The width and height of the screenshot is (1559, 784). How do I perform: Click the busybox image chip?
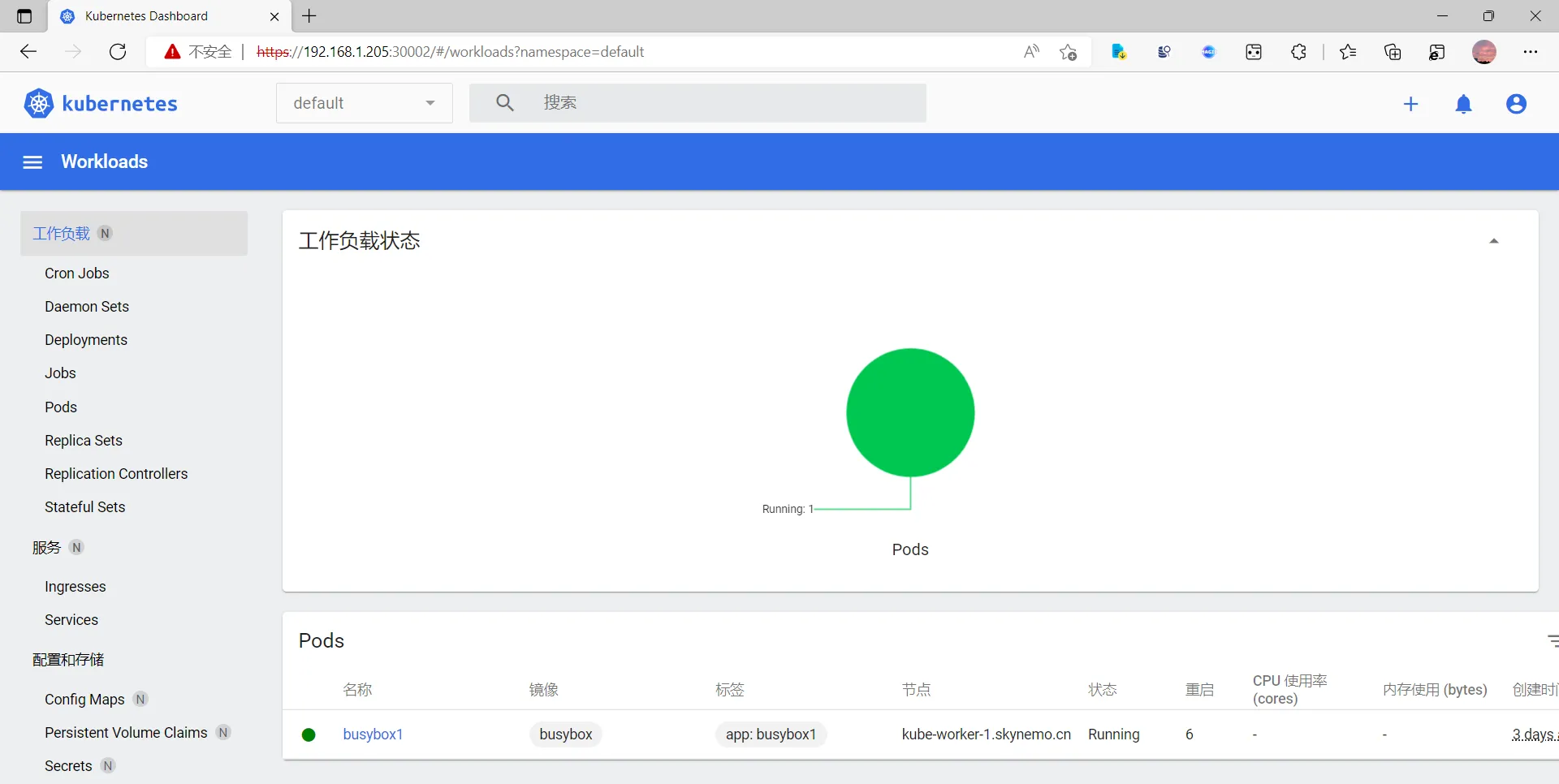[566, 734]
